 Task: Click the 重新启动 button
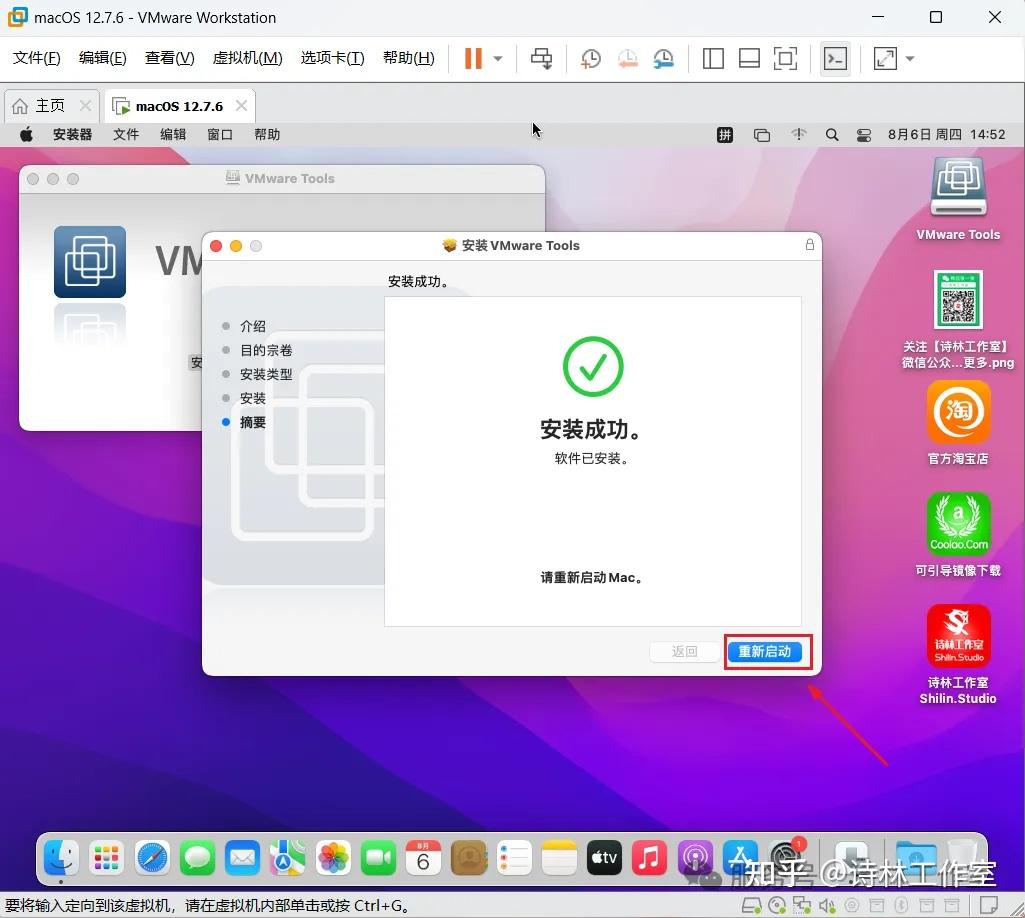click(x=764, y=651)
